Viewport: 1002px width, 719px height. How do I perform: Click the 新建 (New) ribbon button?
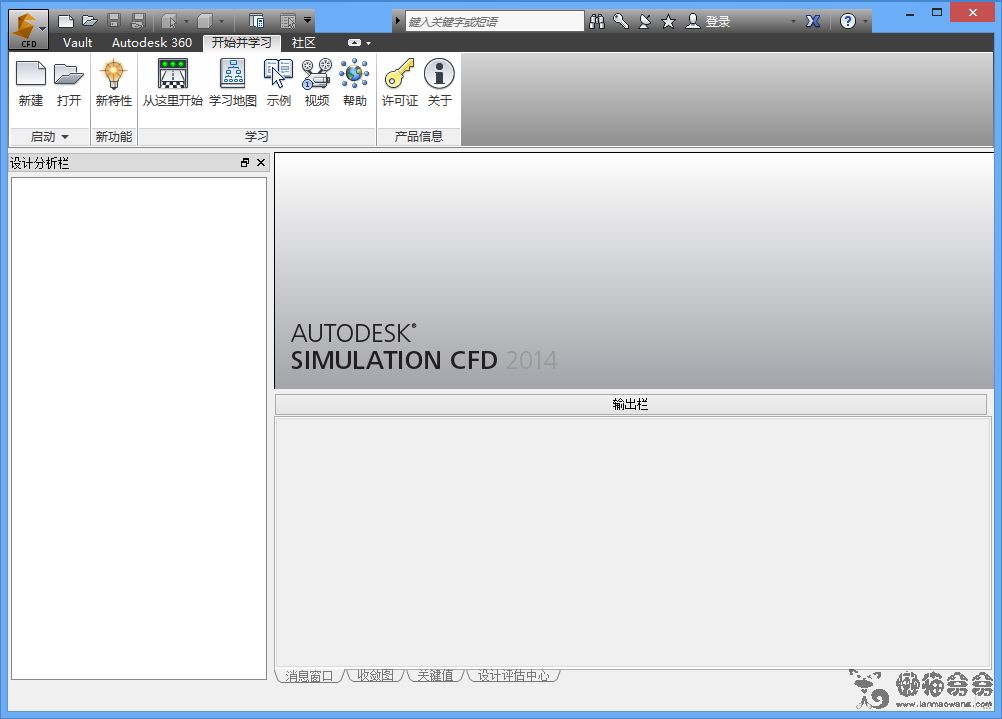coord(31,83)
